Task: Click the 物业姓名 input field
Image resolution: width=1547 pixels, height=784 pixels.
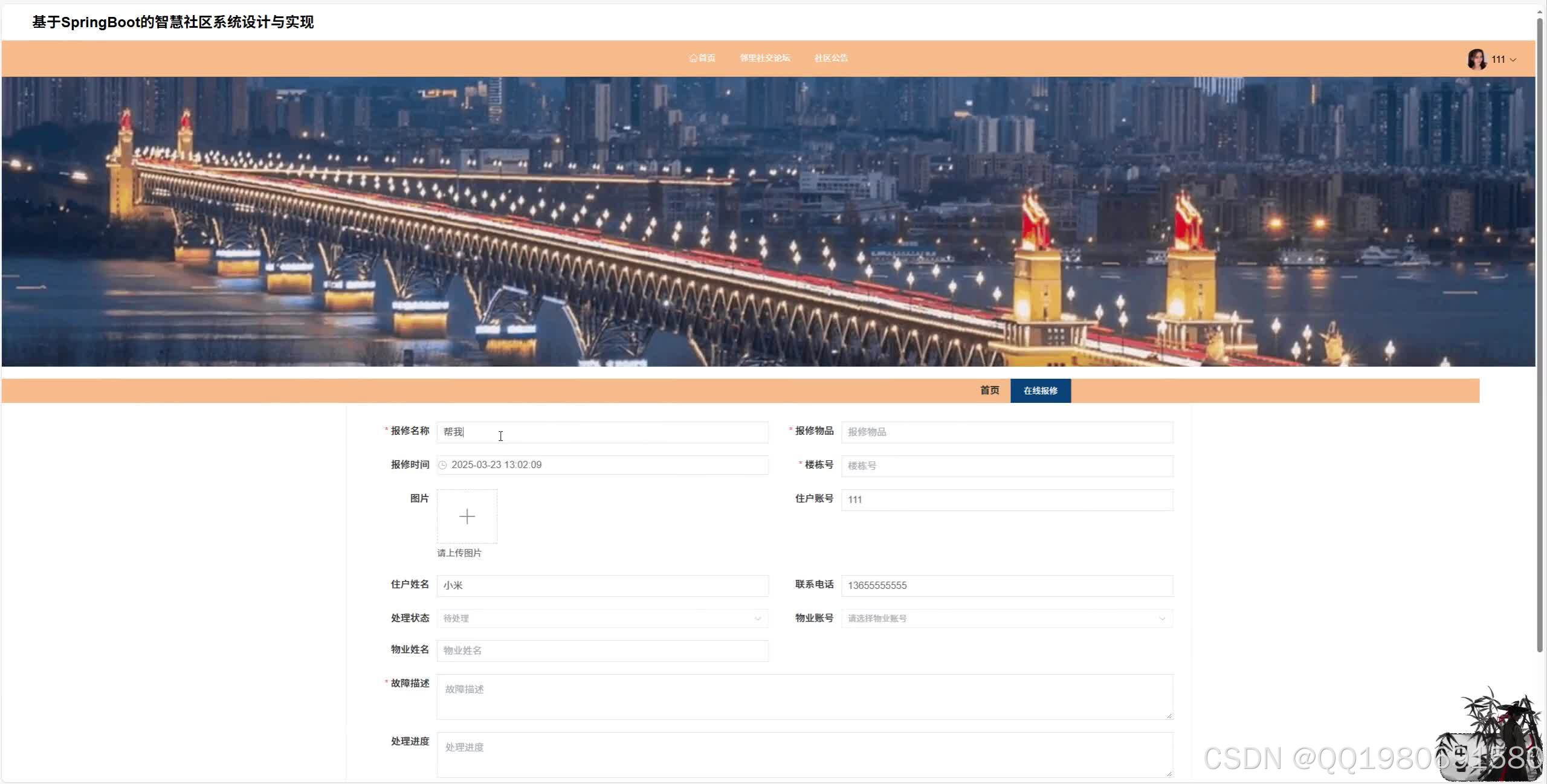Action: tap(602, 651)
